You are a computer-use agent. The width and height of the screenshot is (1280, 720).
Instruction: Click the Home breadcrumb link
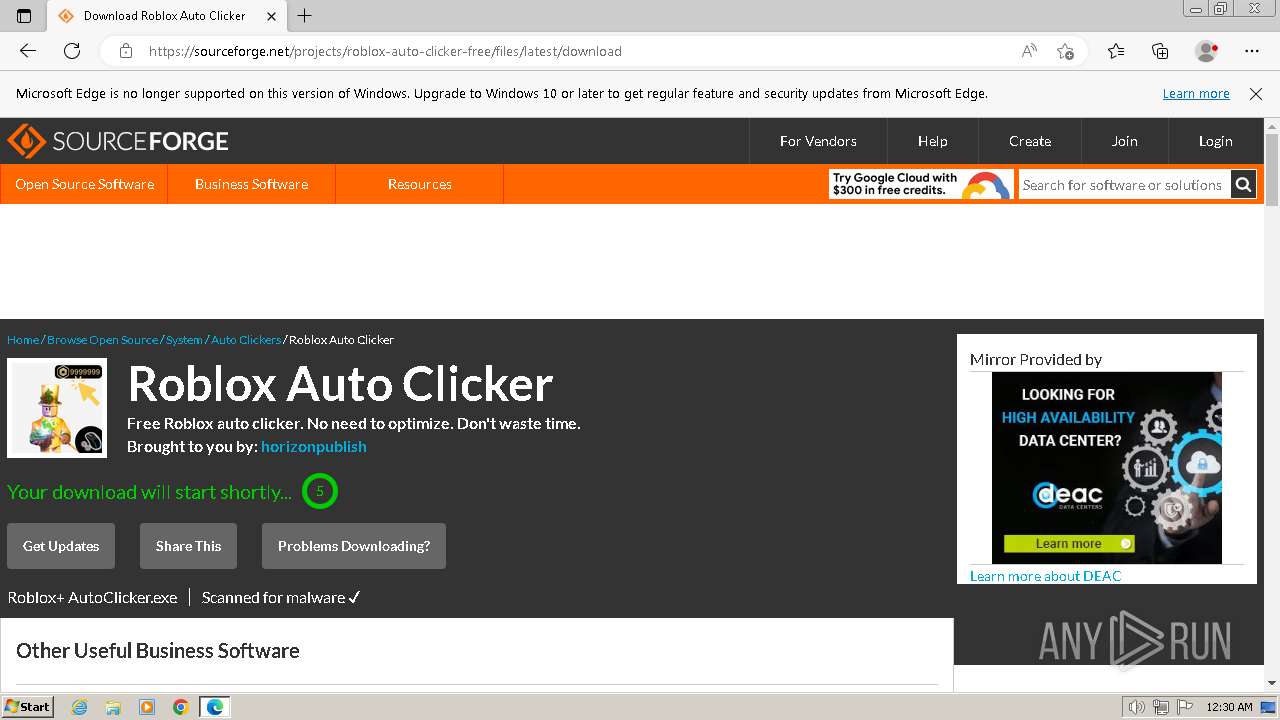click(x=23, y=340)
